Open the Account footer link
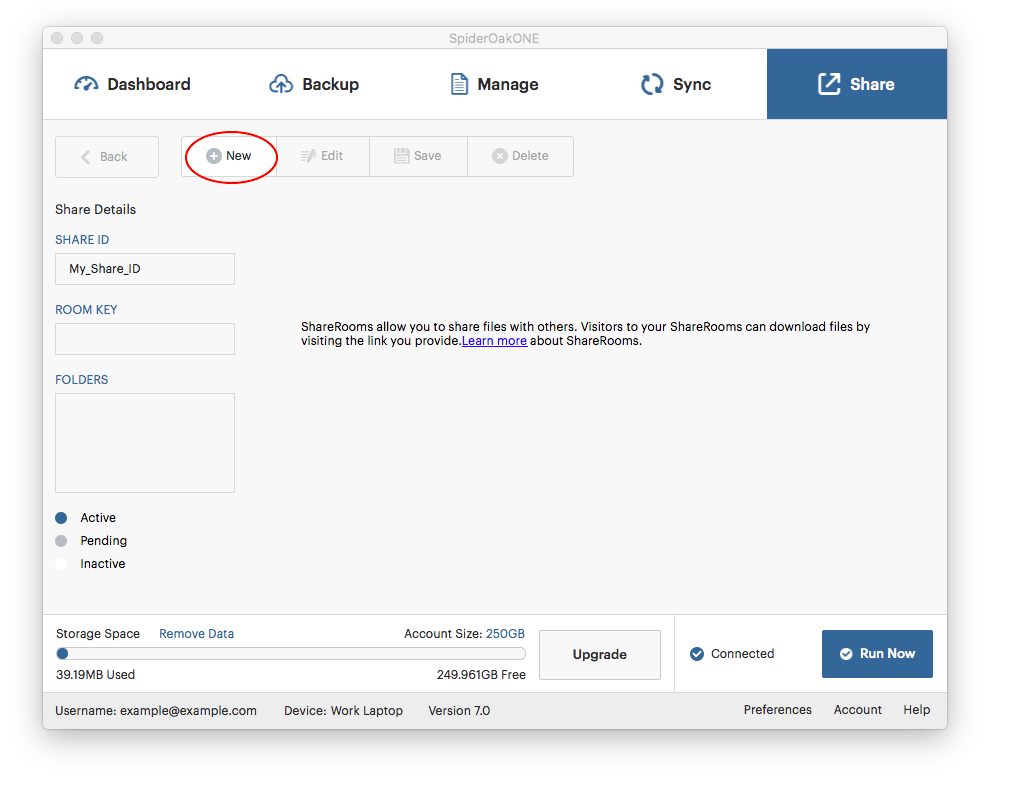Viewport: 1011px width, 797px height. 858,710
